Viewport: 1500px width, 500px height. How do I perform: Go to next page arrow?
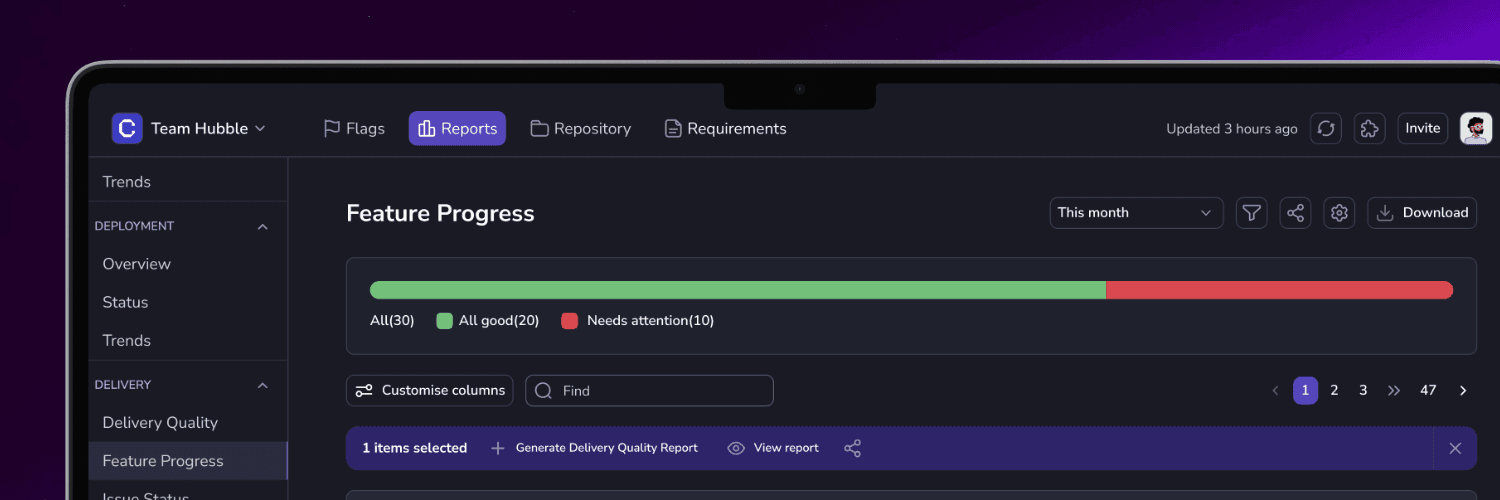click(1463, 390)
